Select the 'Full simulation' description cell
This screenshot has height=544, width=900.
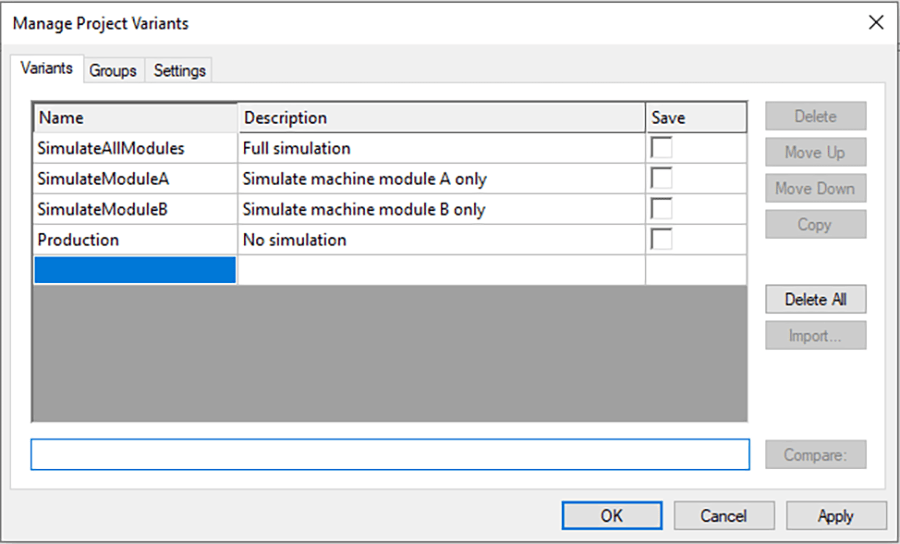click(x=441, y=148)
